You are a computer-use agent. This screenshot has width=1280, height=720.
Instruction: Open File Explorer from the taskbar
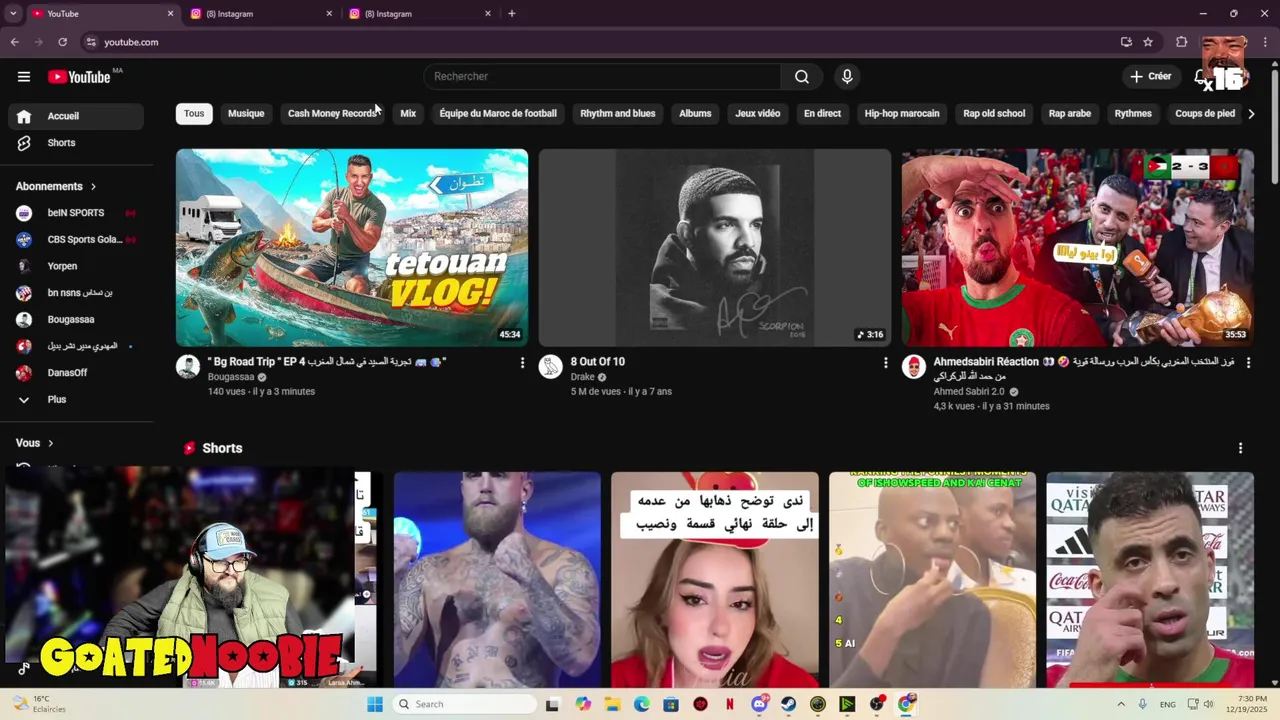pyautogui.click(x=612, y=704)
